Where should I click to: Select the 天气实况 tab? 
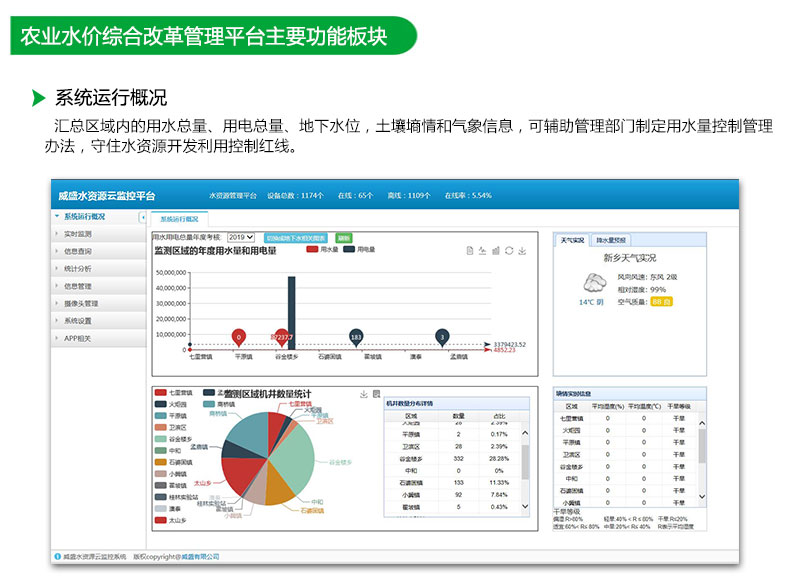tap(573, 240)
